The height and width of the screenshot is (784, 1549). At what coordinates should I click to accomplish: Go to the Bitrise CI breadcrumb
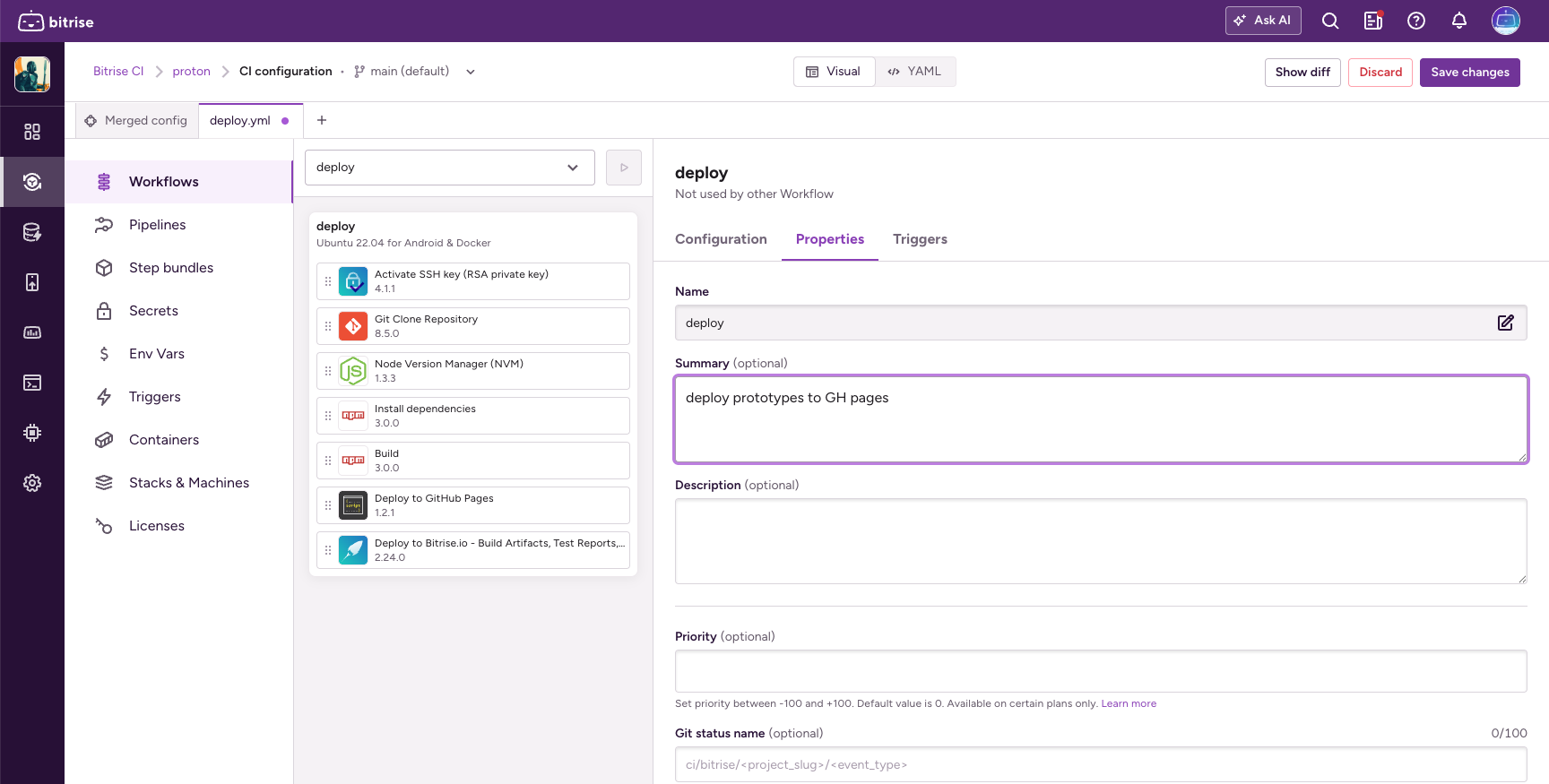click(118, 72)
